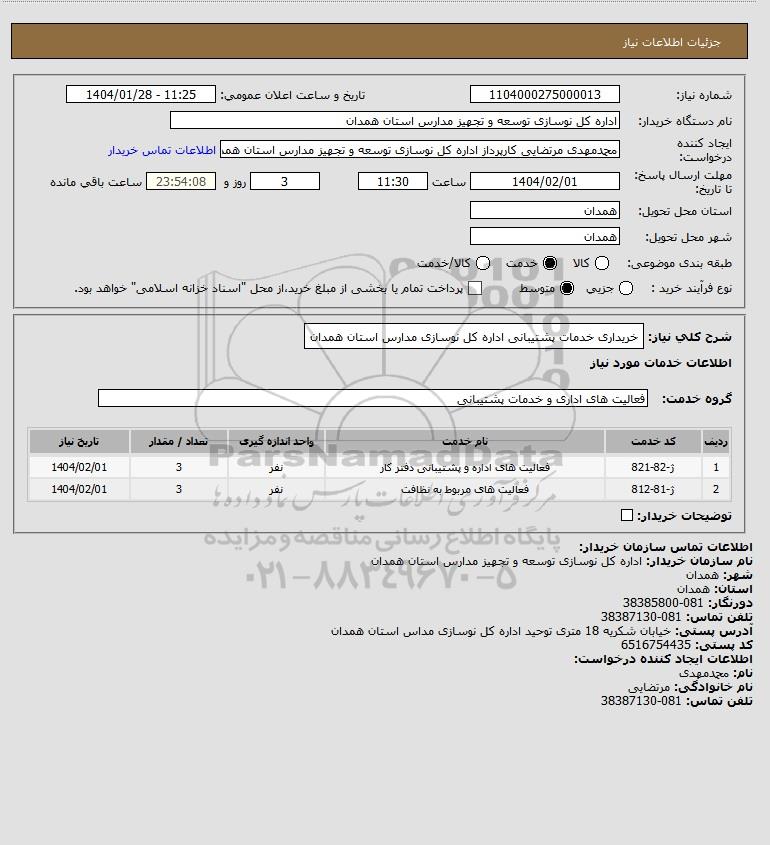Toggle the اسناد خزانه اسلامی payment checkbox
The width and height of the screenshot is (770, 845).
coord(475,288)
